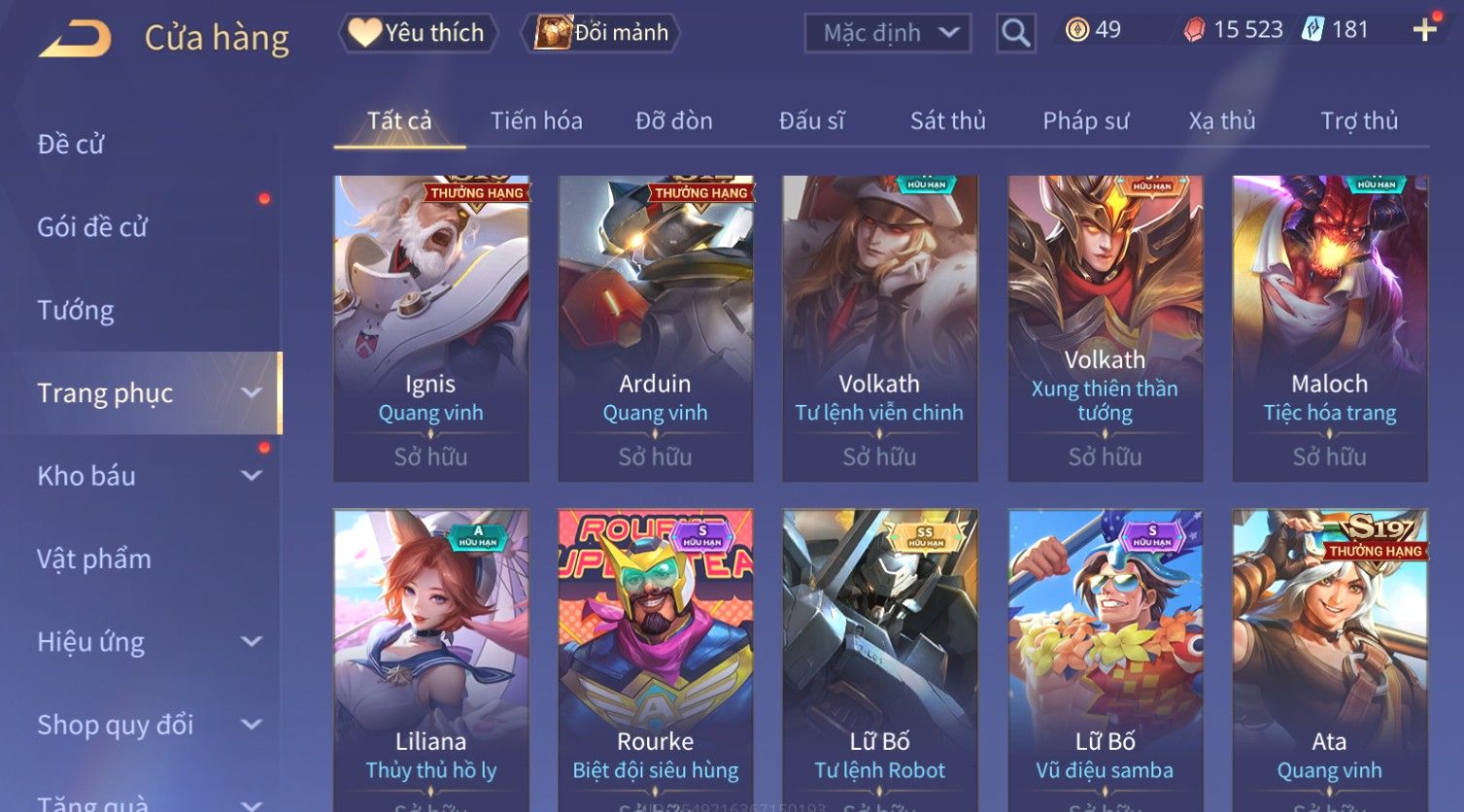Switch to Tiến hóa tab
Screen dimensions: 1464x812
[536, 120]
